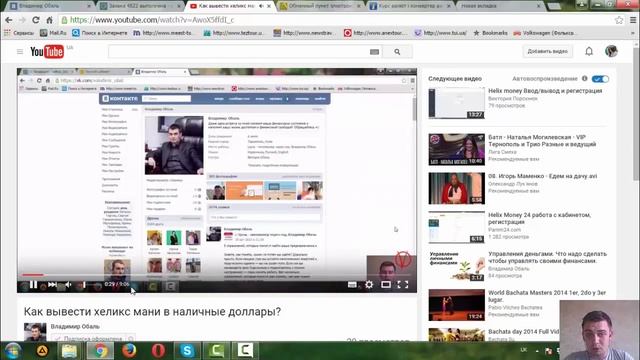Open the green Camtasia taskbar icon
This screenshot has height=360, width=640.
point(216,351)
